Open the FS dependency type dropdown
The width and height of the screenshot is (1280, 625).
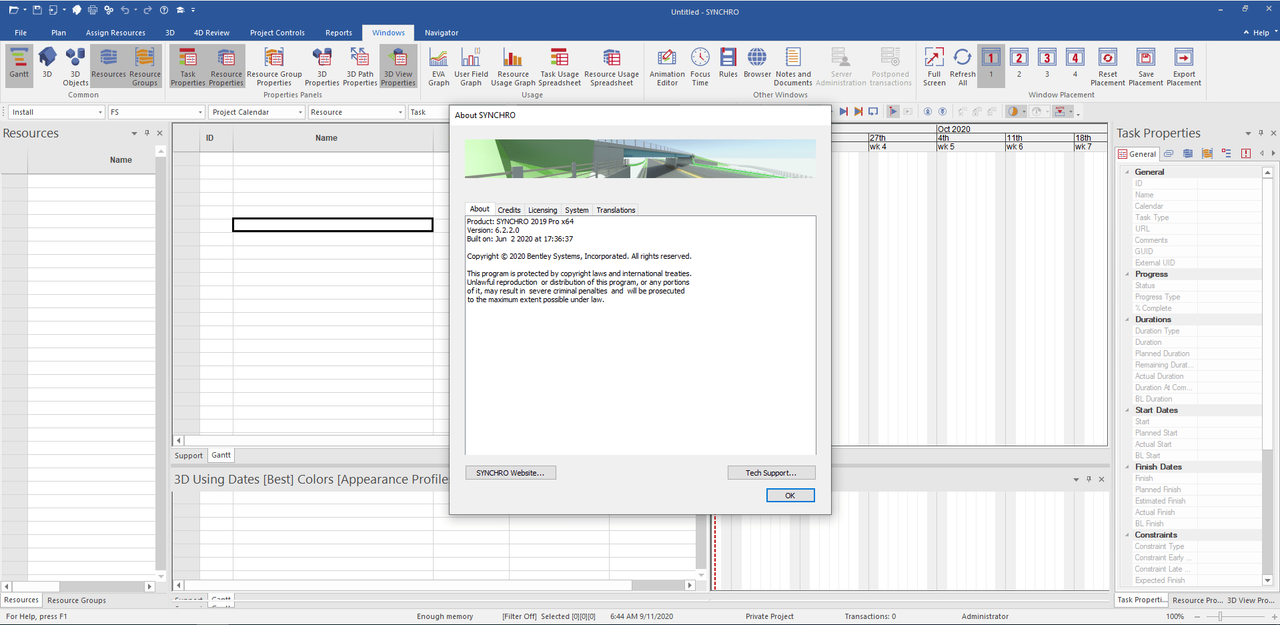[x=201, y=112]
